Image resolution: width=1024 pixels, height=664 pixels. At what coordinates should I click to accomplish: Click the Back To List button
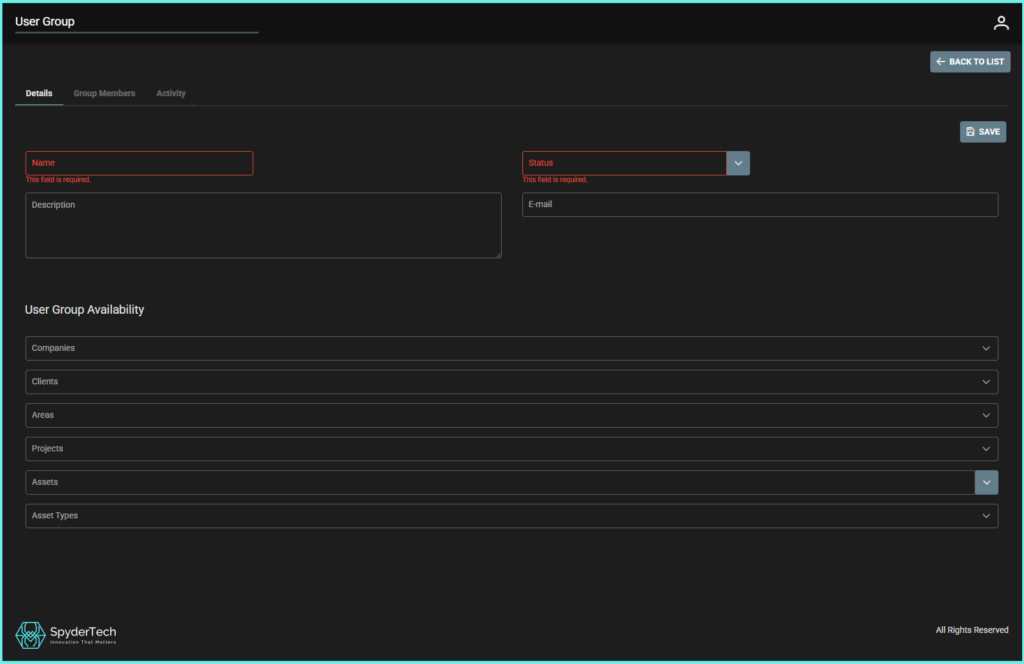coord(970,61)
